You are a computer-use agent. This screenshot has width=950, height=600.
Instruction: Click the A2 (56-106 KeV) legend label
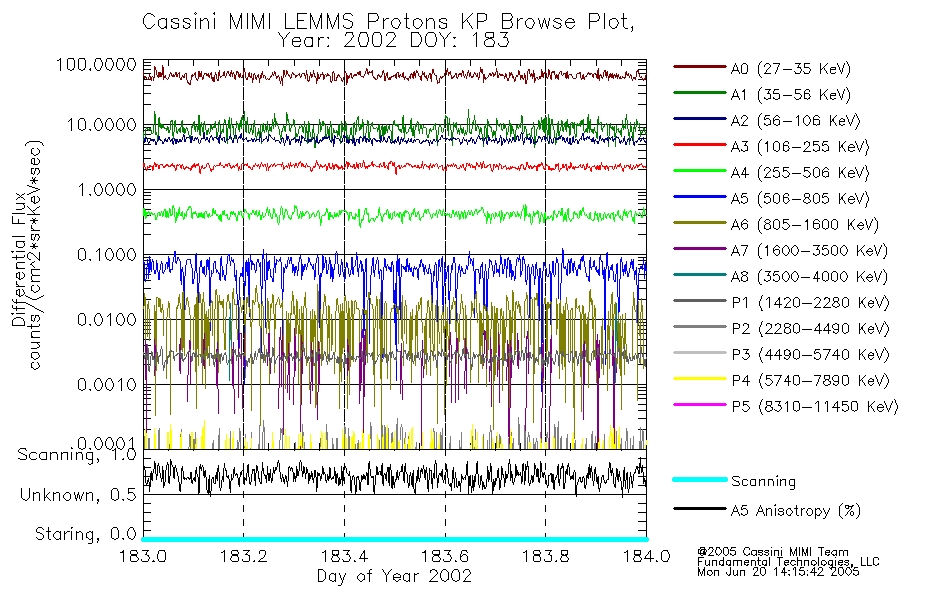pos(795,121)
